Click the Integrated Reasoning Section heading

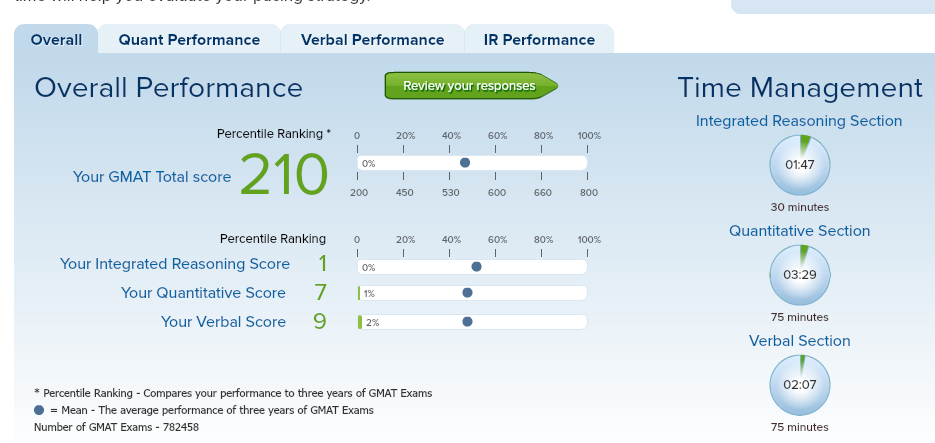(799, 121)
